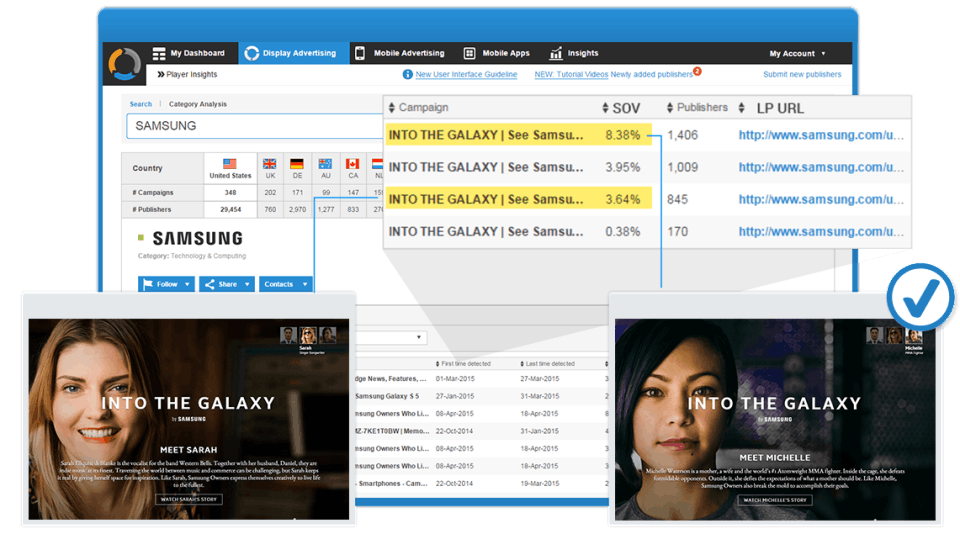This screenshot has height=534, width=960.
Task: Sort by SOV column arrows
Action: (x=605, y=108)
